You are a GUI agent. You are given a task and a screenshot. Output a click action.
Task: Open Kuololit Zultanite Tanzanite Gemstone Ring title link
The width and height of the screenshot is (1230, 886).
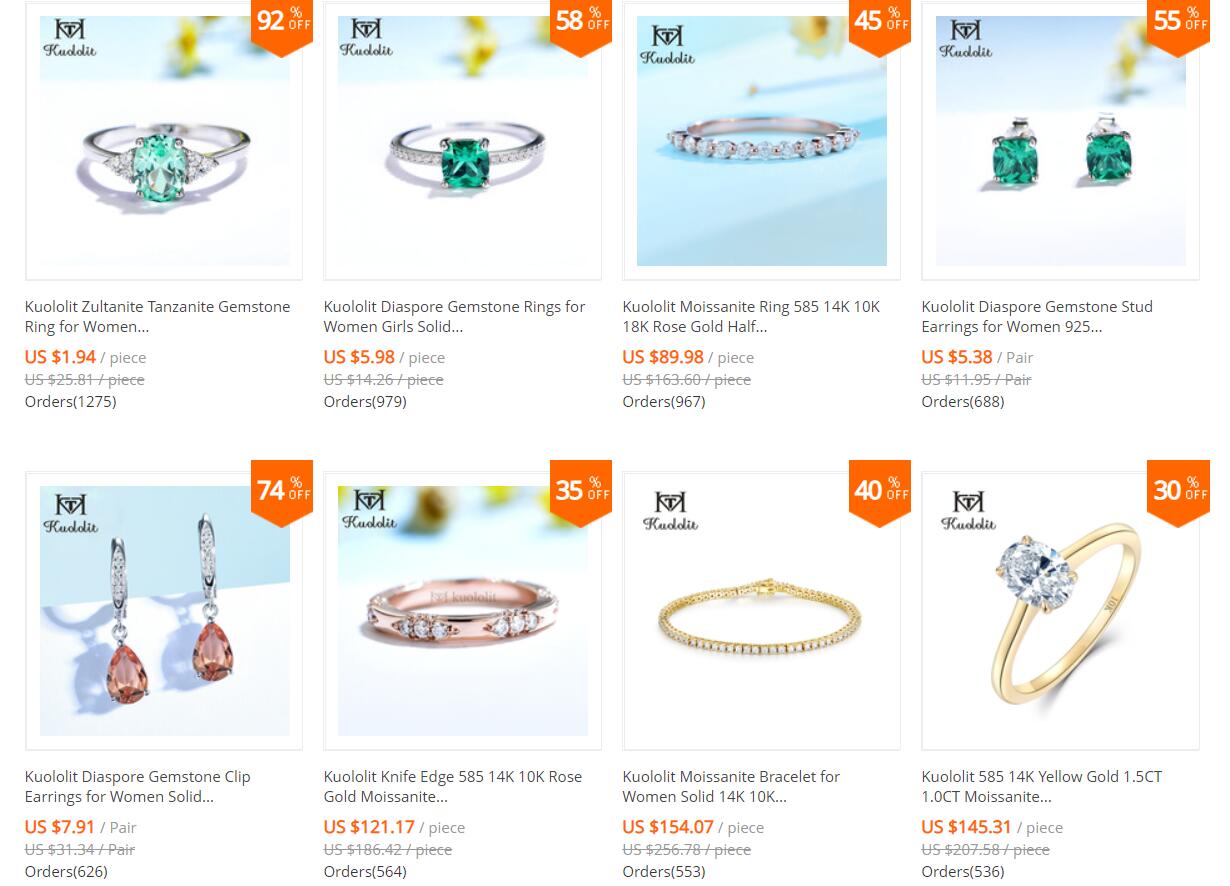pos(158,317)
